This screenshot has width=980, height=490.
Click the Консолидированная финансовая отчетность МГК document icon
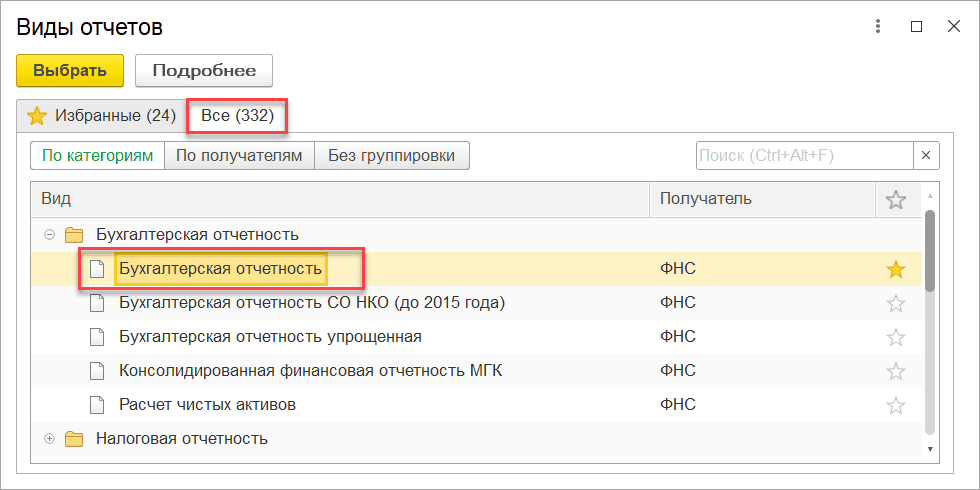[x=97, y=371]
